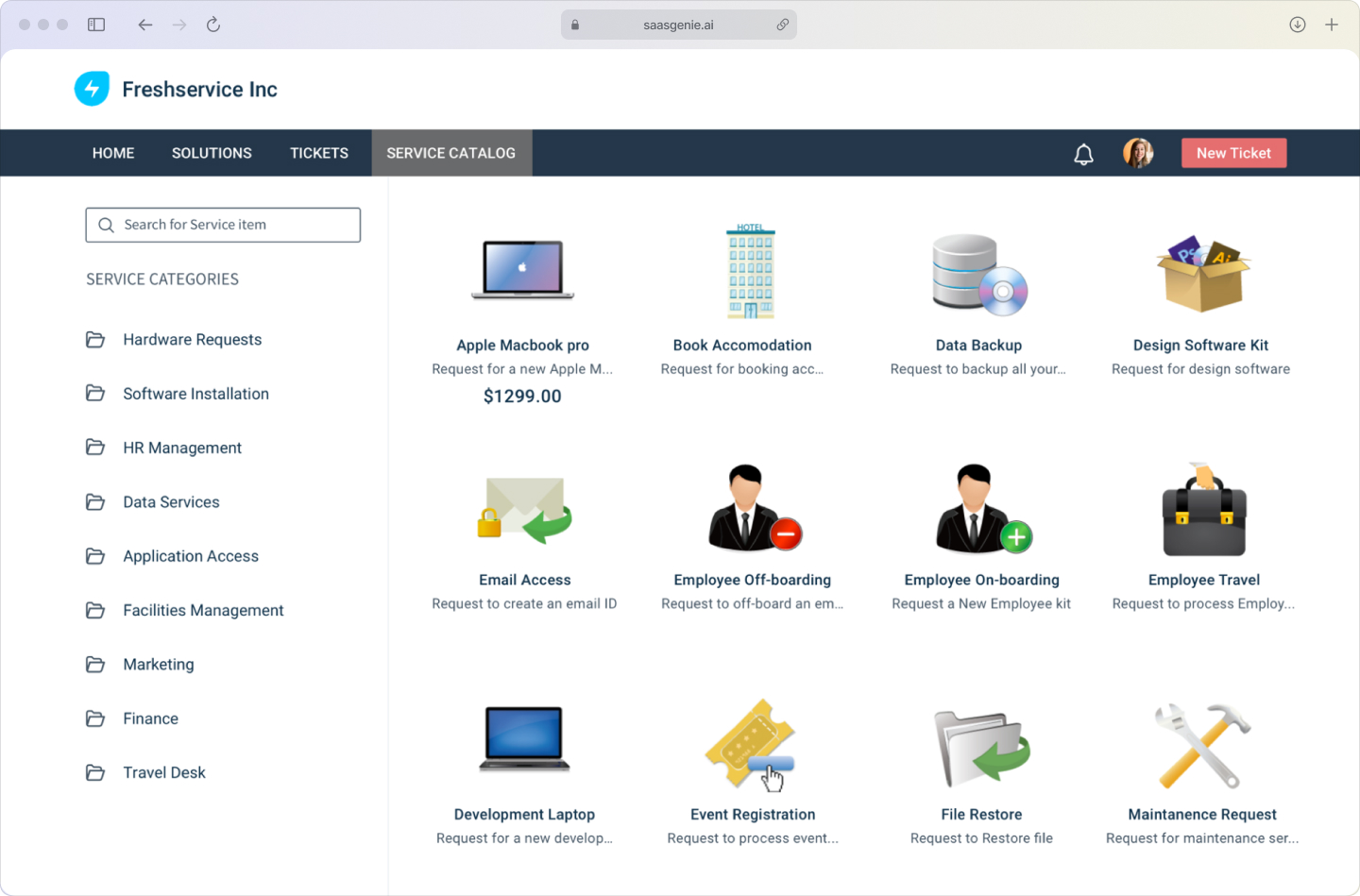
Task: Click the Employee On-boarding icon
Action: [x=980, y=507]
